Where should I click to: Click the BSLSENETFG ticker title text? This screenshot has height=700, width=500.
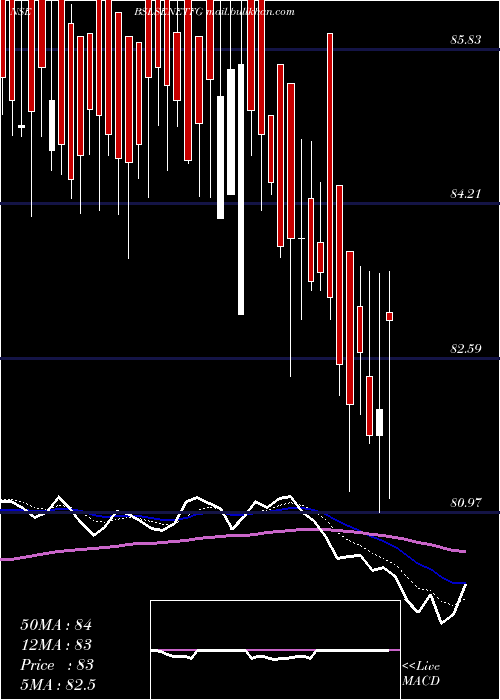(x=169, y=12)
